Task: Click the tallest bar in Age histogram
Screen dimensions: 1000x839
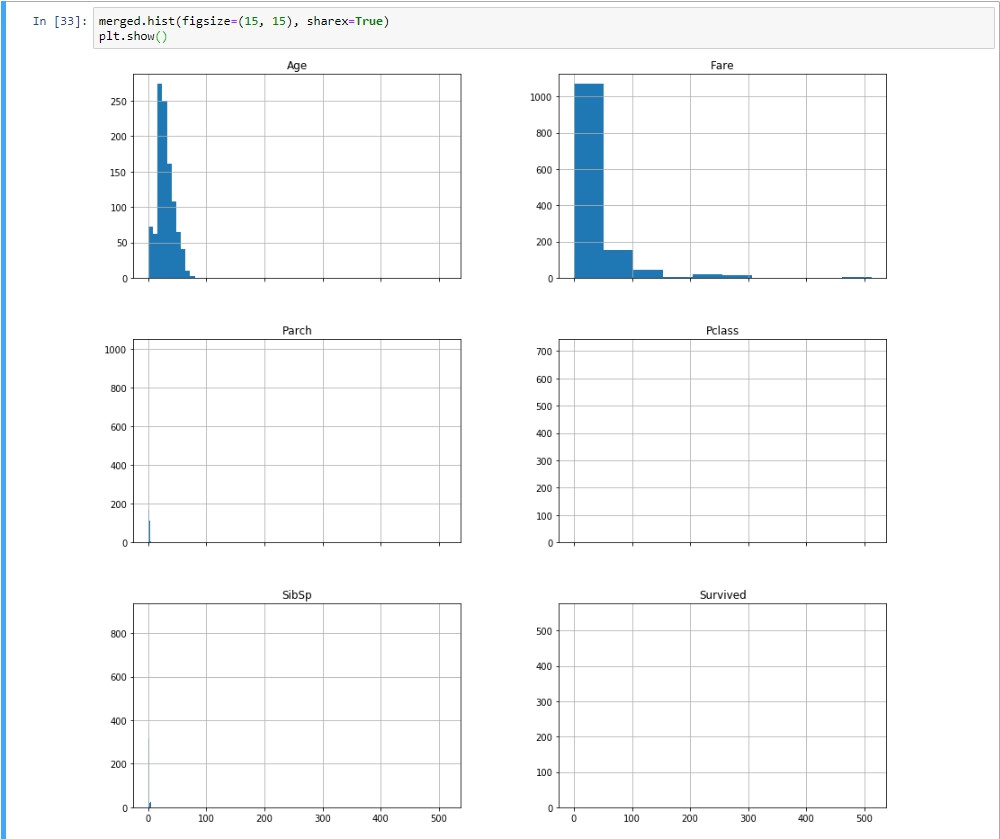Action: (159, 181)
